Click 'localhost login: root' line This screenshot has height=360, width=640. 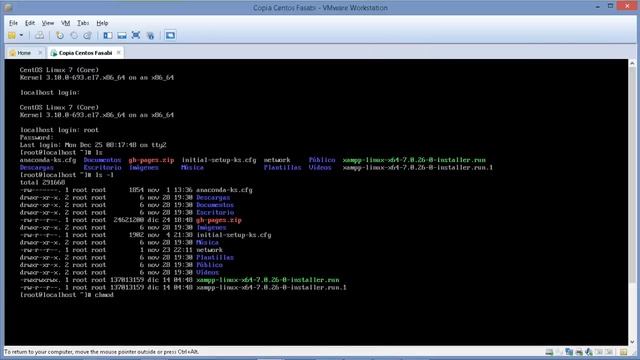[59, 130]
